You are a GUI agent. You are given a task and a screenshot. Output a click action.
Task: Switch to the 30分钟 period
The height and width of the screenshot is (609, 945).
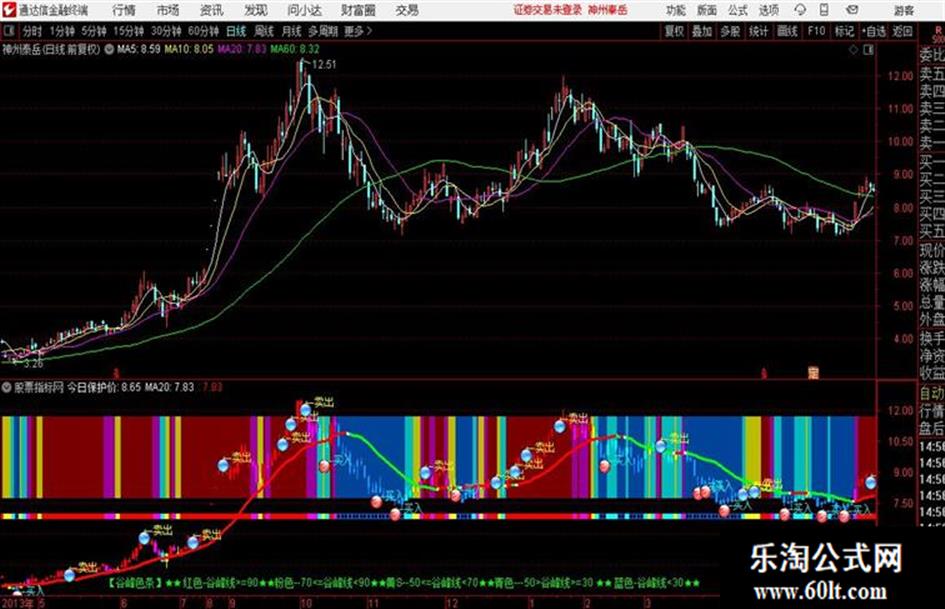(x=166, y=31)
